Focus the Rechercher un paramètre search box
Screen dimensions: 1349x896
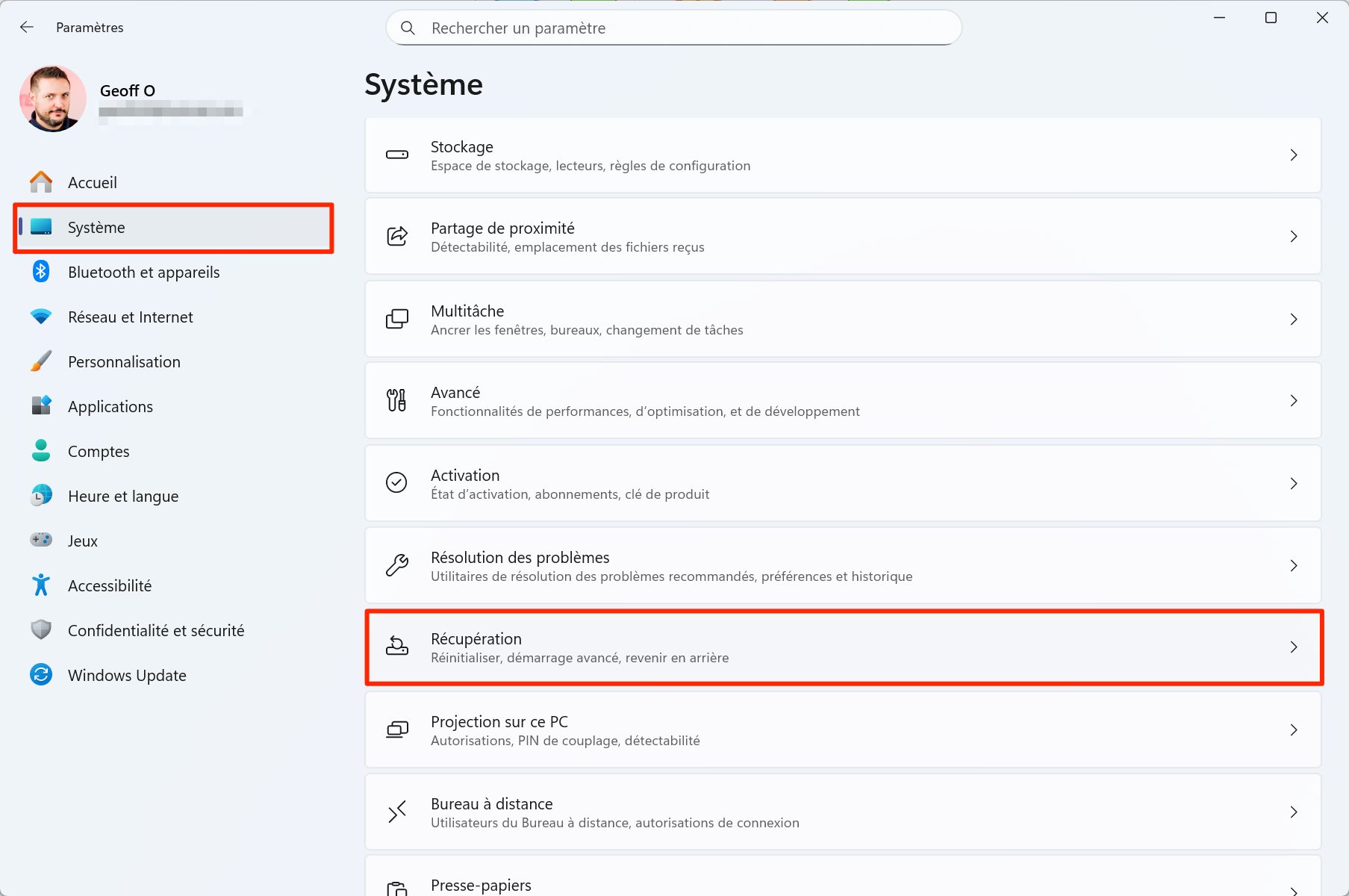tap(673, 28)
